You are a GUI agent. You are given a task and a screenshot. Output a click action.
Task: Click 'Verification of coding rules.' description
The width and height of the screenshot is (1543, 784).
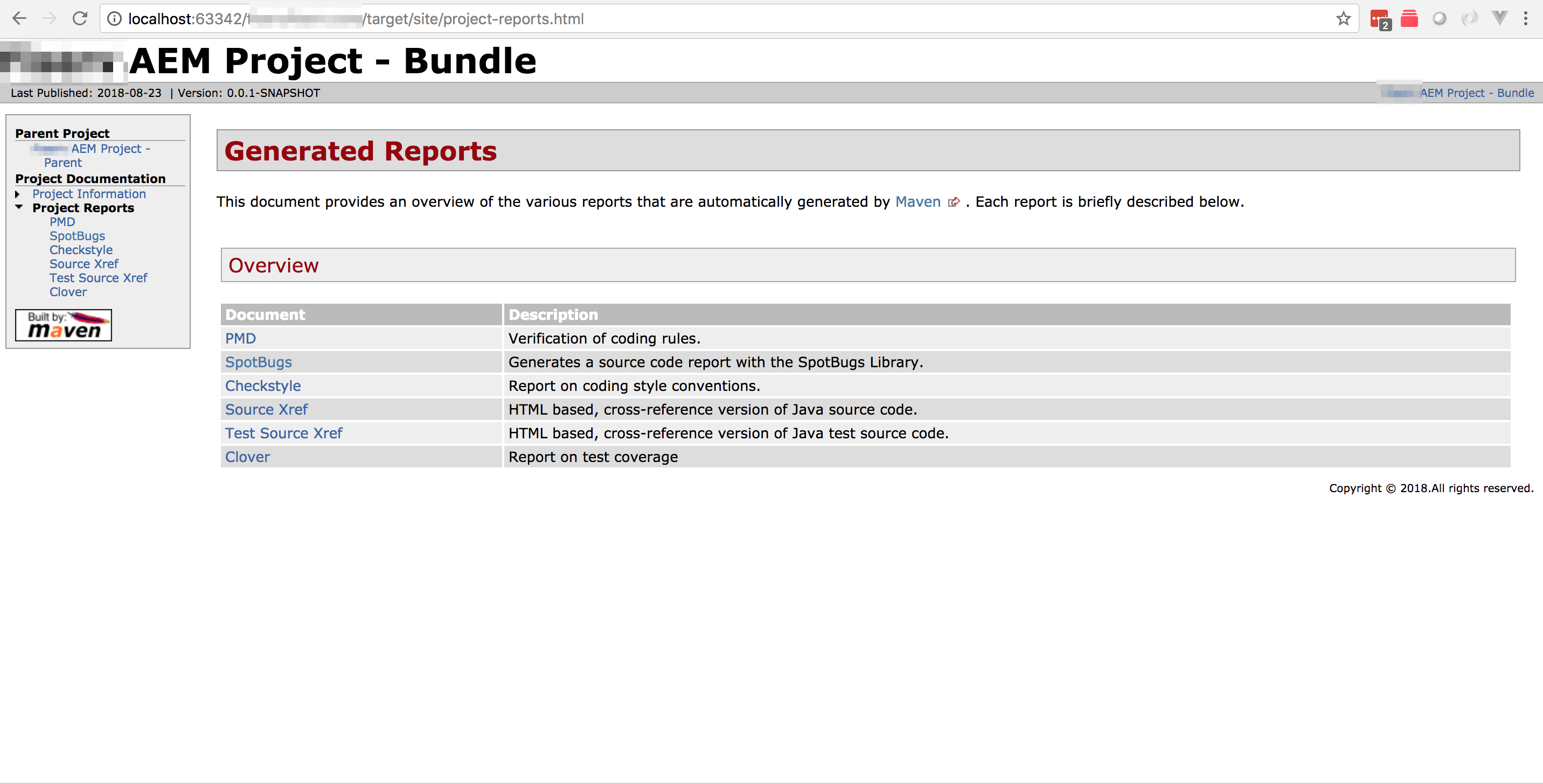(x=604, y=339)
